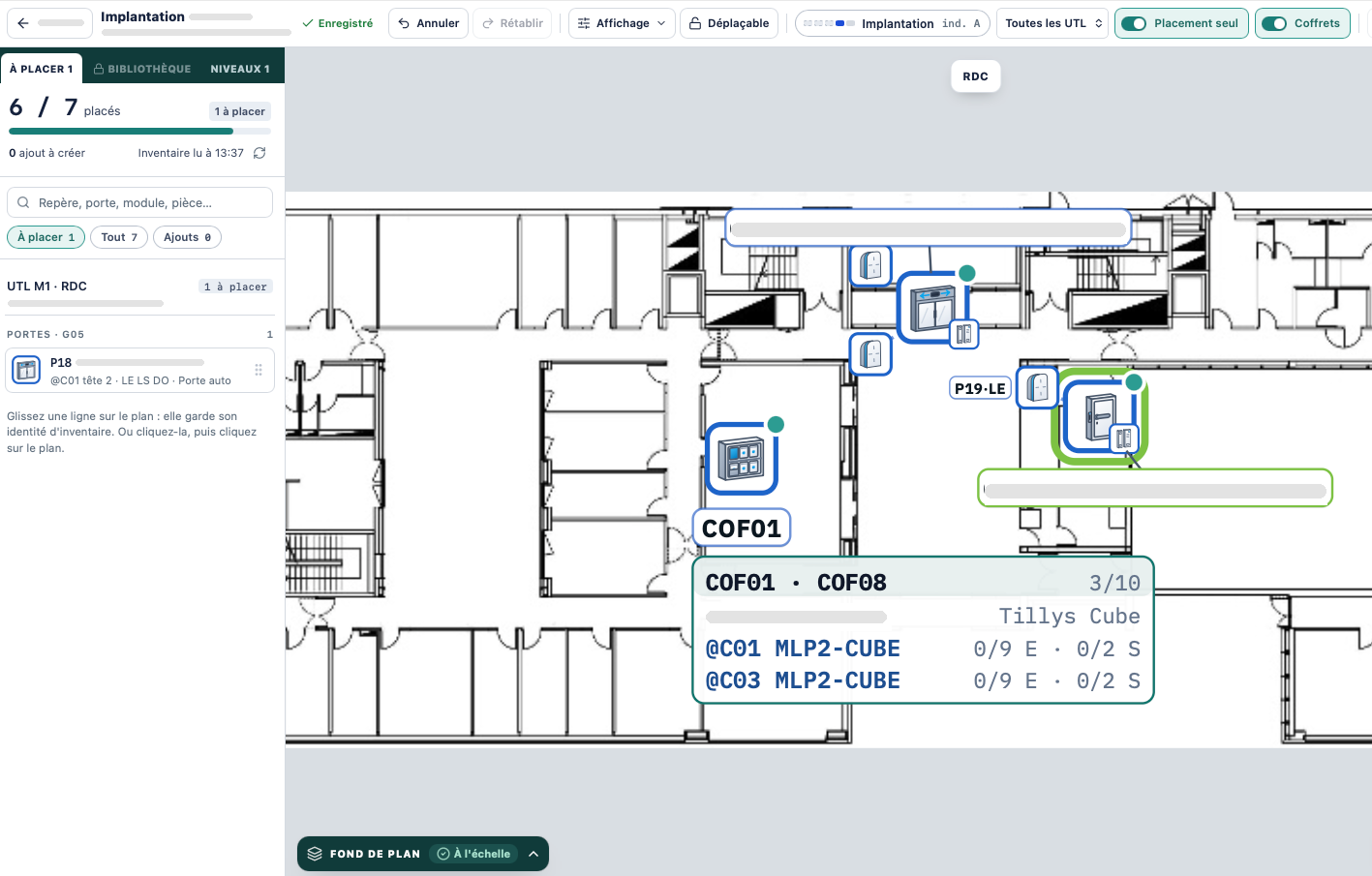Click the @C01 MLP2-CUBE line in the card
Screen dimensions: 1372x876
click(x=923, y=649)
